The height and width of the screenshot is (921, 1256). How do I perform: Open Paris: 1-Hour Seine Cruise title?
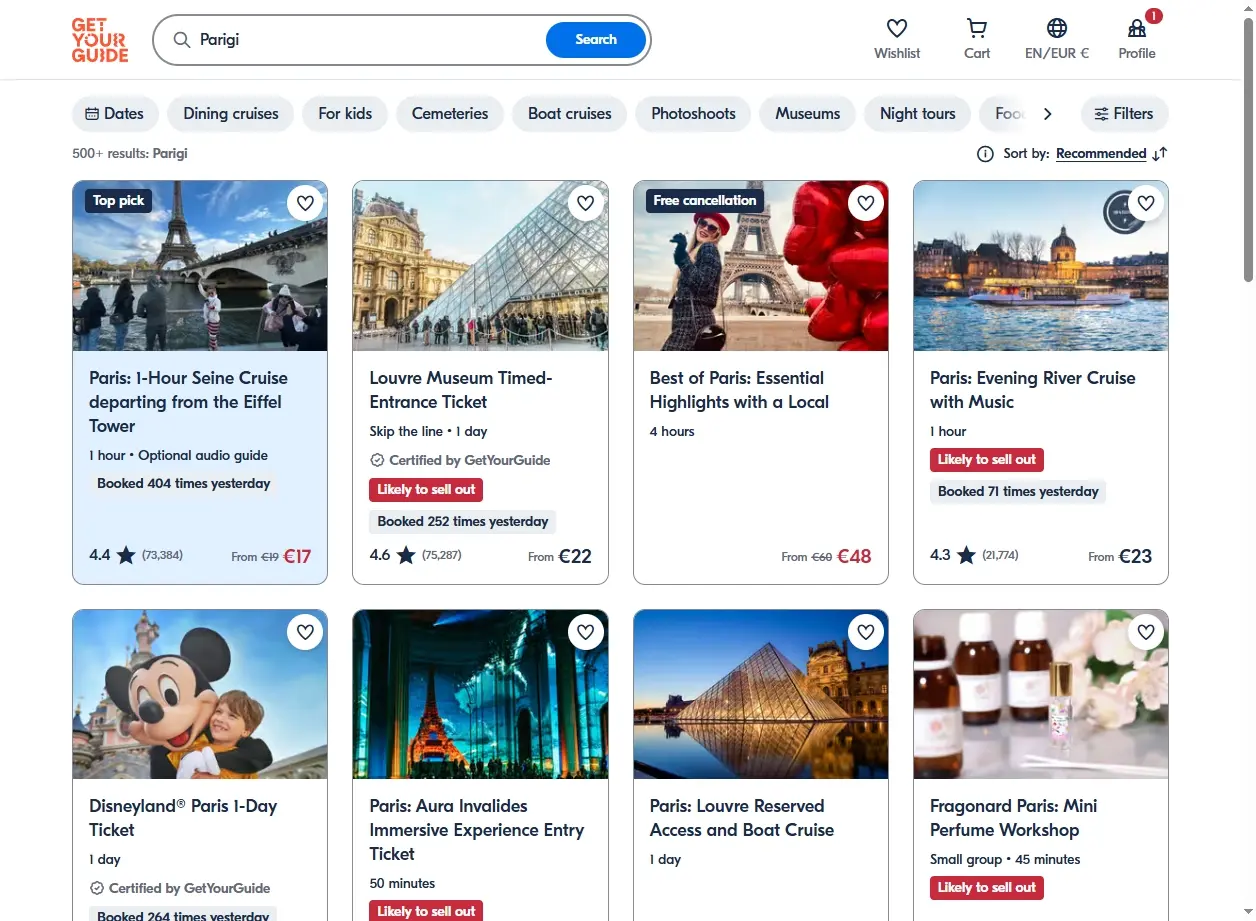click(189, 402)
